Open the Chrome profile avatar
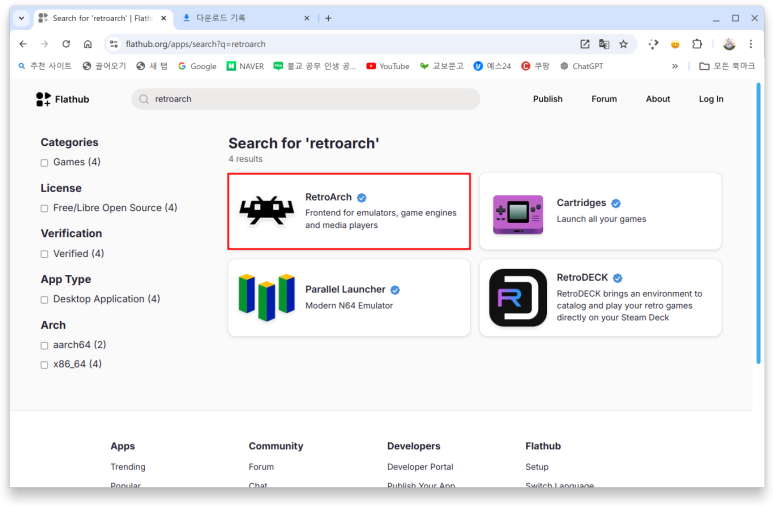 coord(729,44)
